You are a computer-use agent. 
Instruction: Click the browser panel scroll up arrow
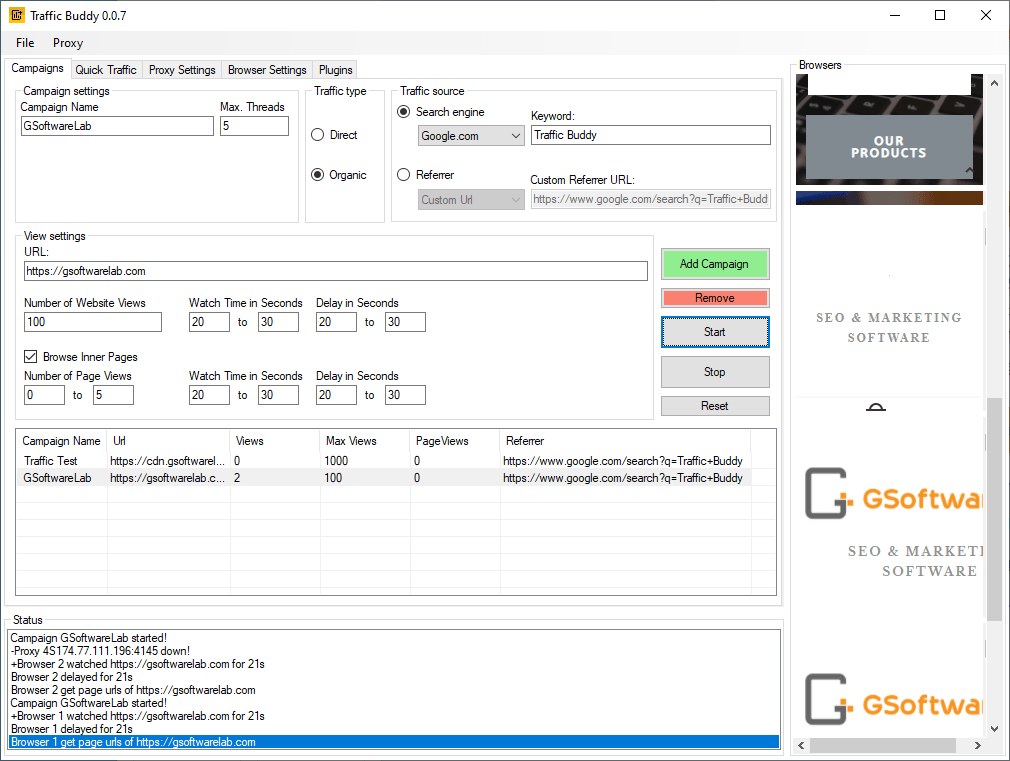(995, 83)
